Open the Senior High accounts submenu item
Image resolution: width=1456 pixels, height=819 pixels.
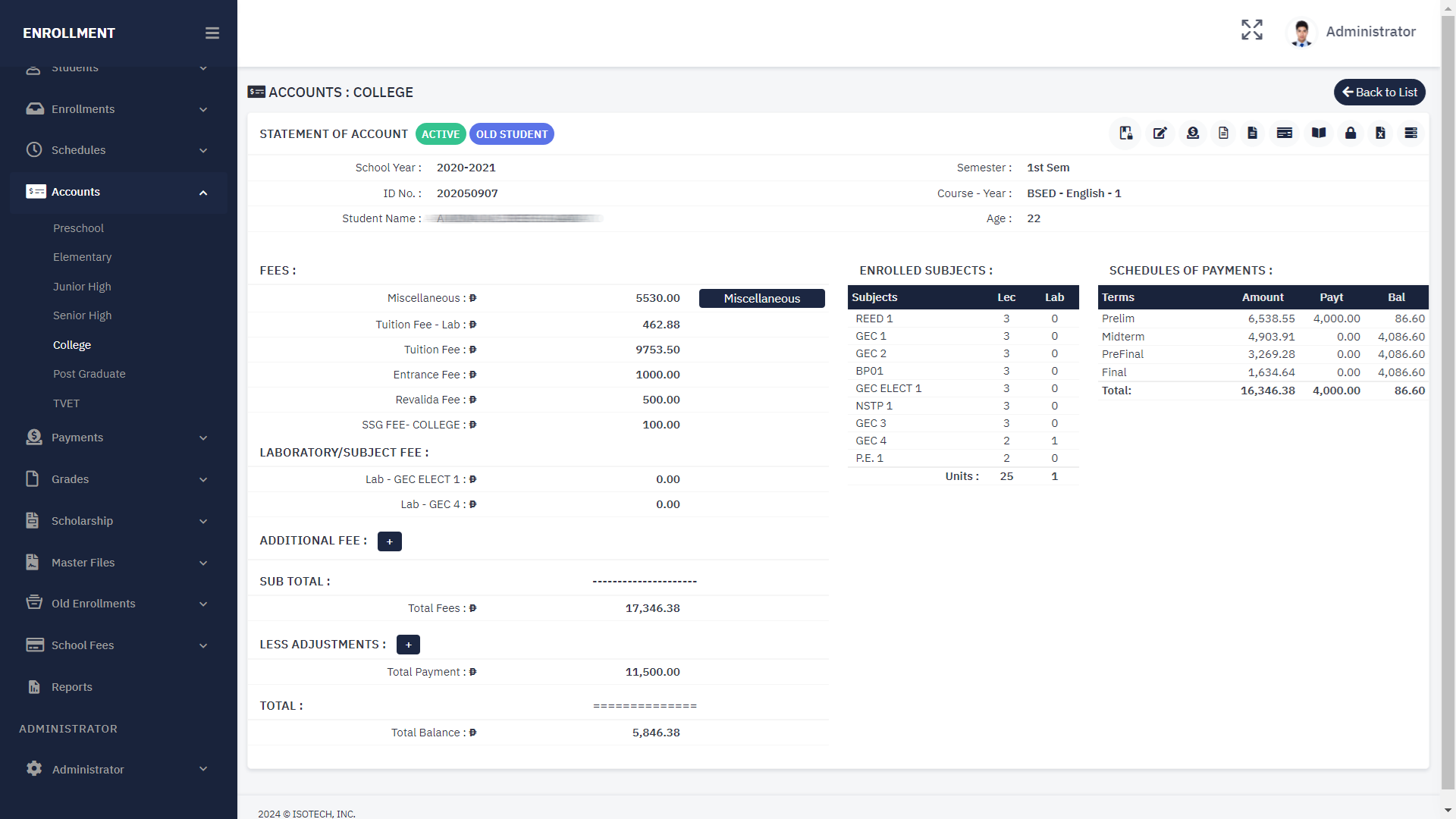coord(82,315)
